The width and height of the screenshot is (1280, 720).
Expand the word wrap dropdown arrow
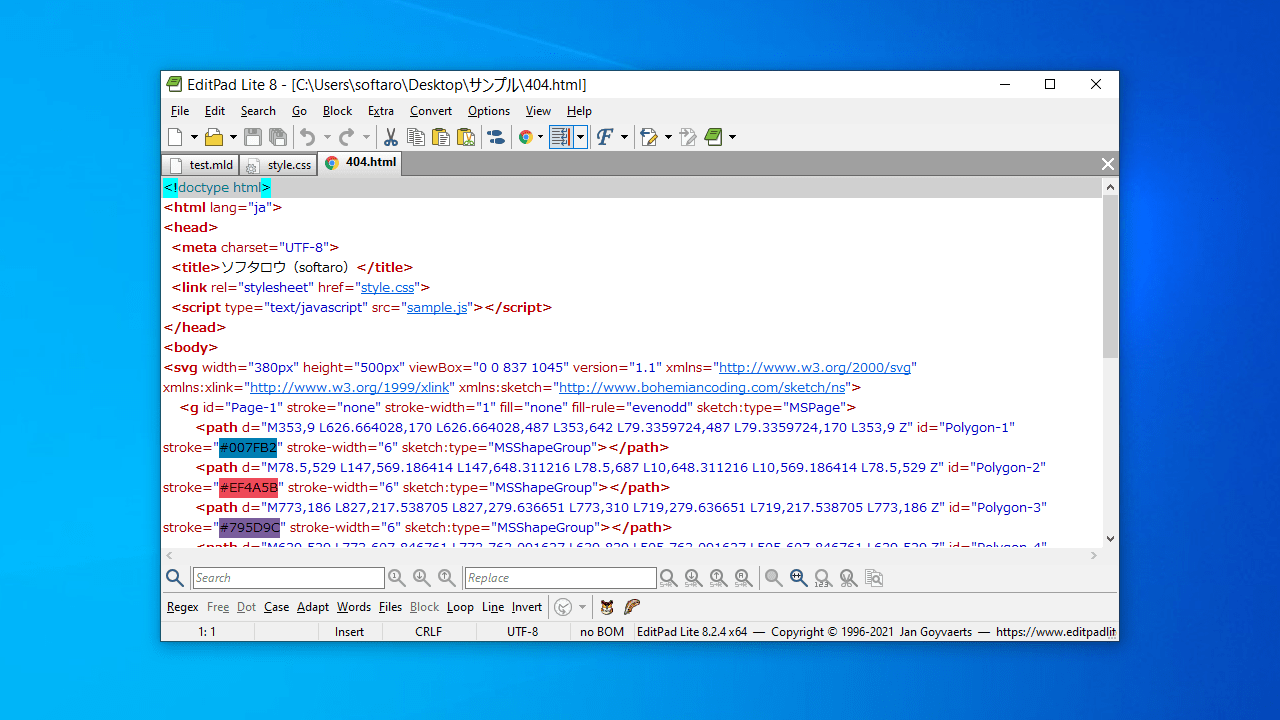click(580, 137)
